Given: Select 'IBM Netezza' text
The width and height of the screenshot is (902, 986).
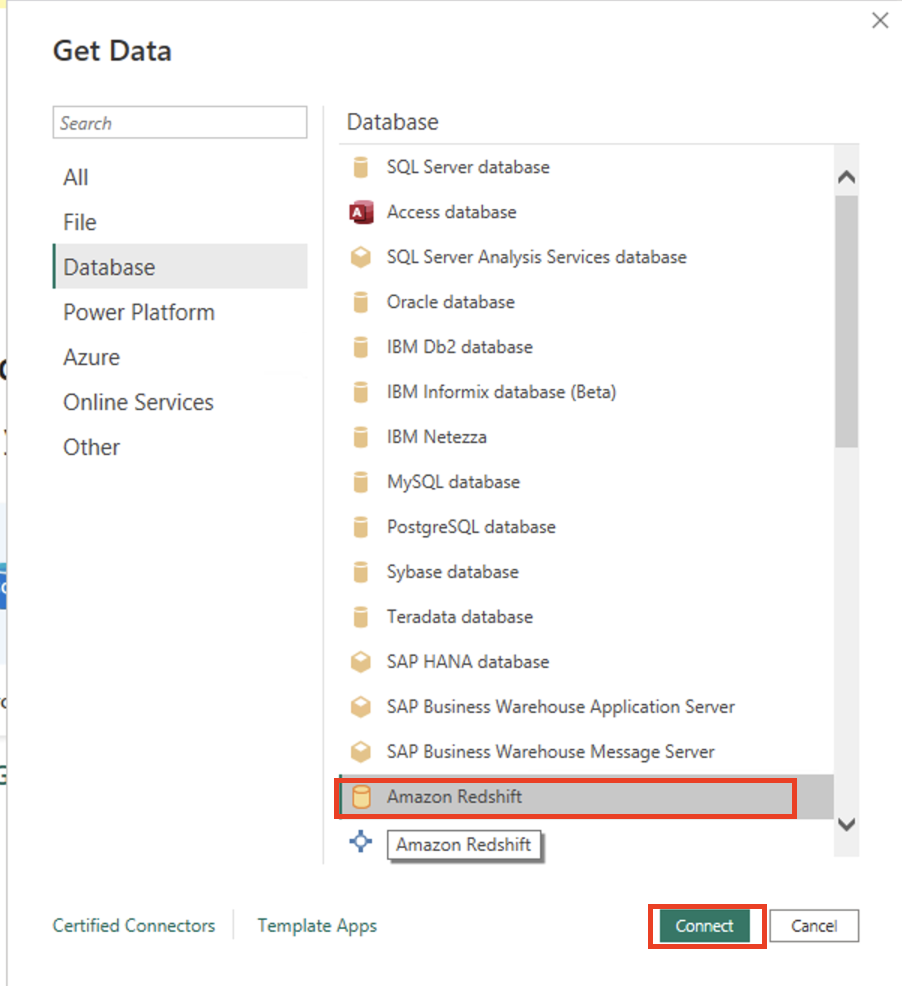Looking at the screenshot, I should click(x=437, y=437).
